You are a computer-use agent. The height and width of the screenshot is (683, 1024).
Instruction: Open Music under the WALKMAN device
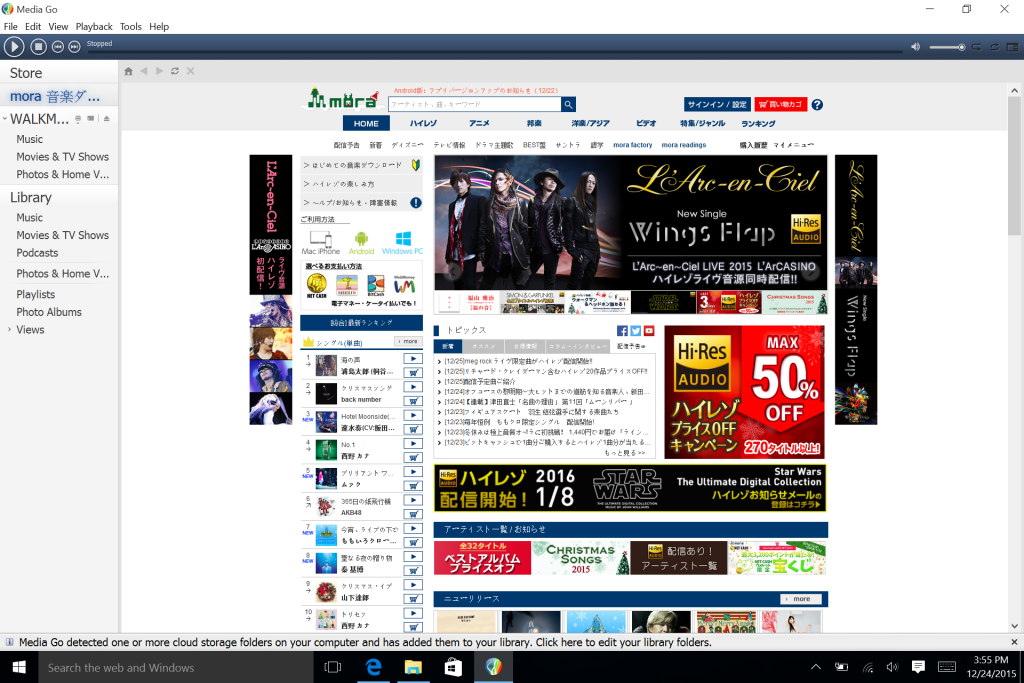(29, 139)
